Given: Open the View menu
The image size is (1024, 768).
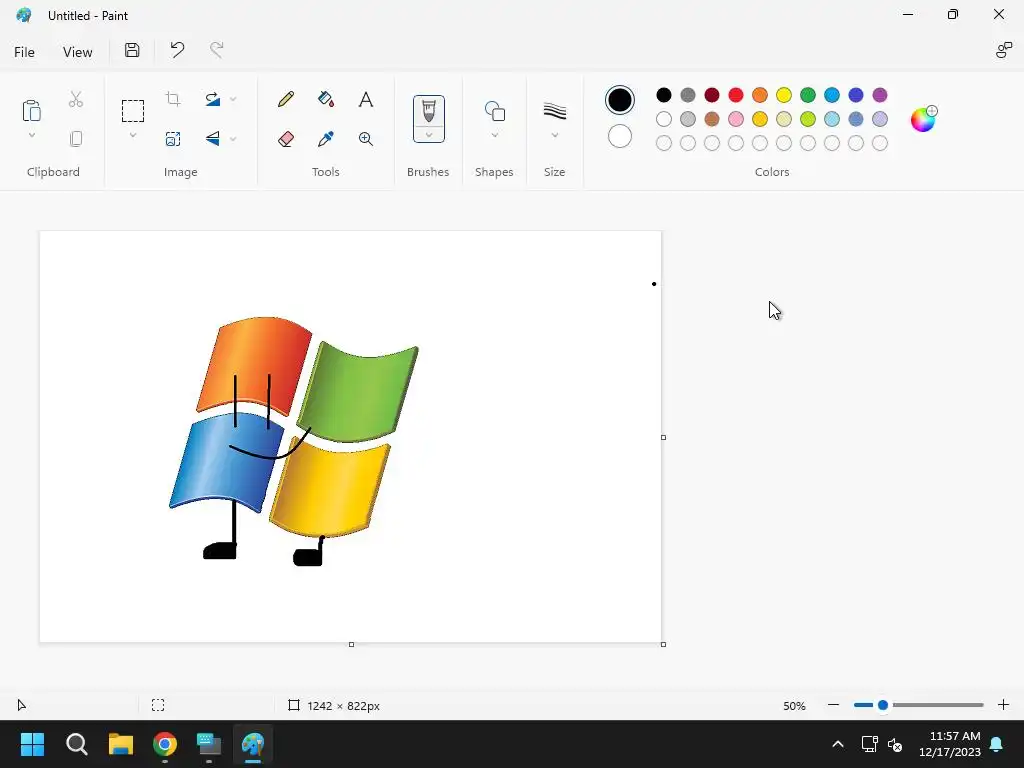Looking at the screenshot, I should tap(78, 52).
